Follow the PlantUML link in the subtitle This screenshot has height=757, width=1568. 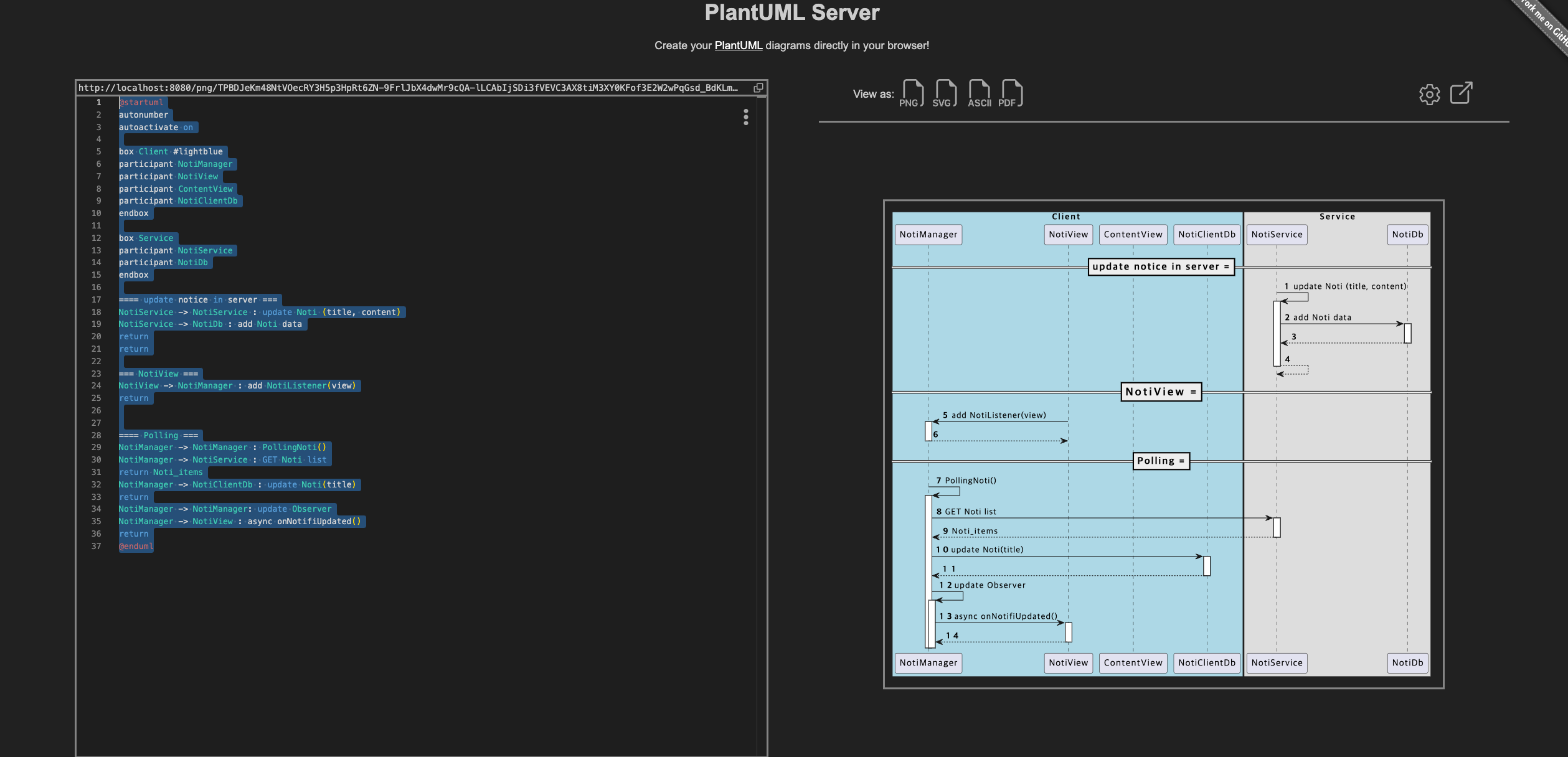tap(738, 45)
